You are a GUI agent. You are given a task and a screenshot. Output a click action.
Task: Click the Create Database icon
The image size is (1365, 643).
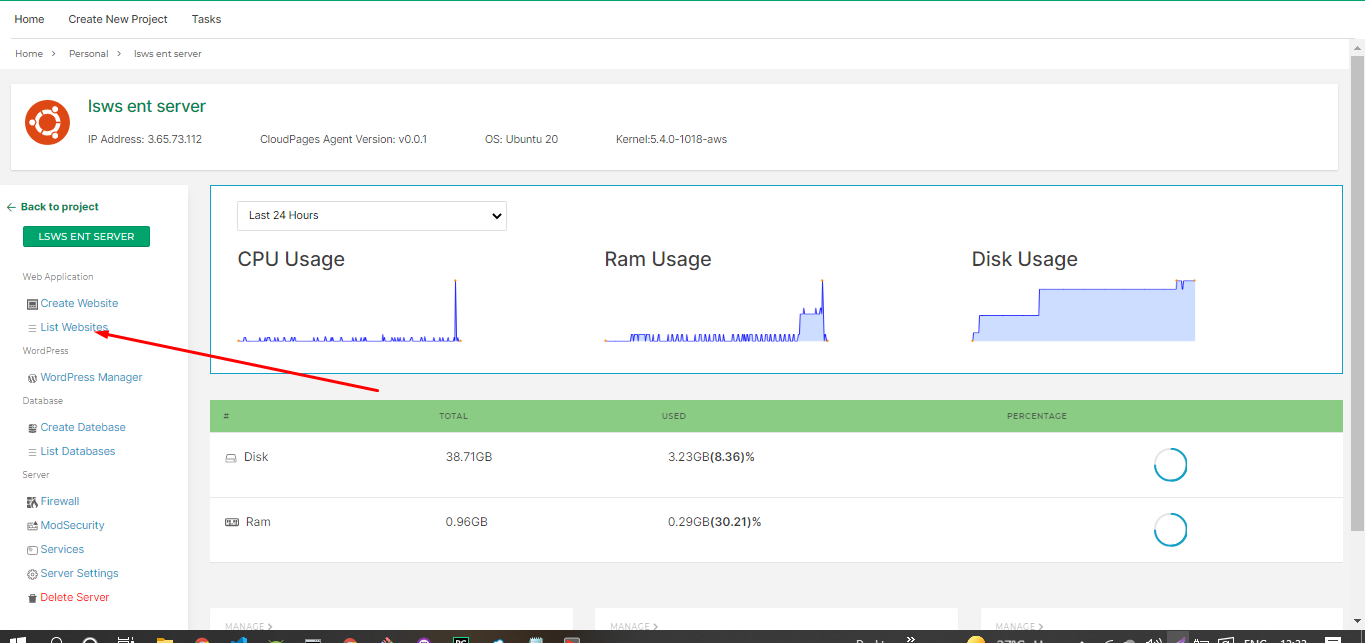coord(31,427)
